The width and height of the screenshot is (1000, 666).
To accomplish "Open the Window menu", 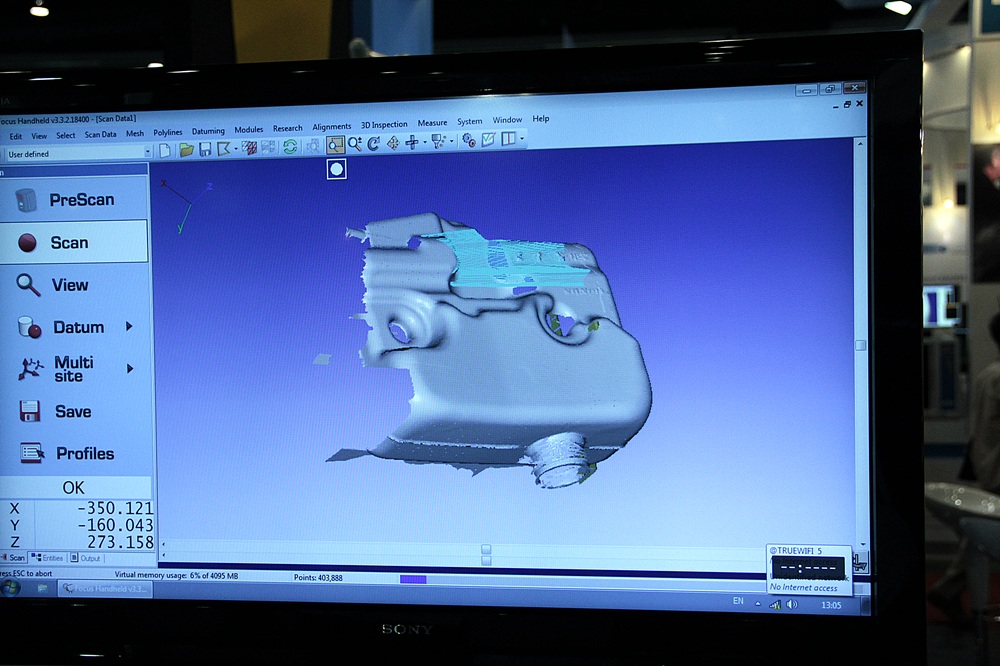I will tap(508, 120).
